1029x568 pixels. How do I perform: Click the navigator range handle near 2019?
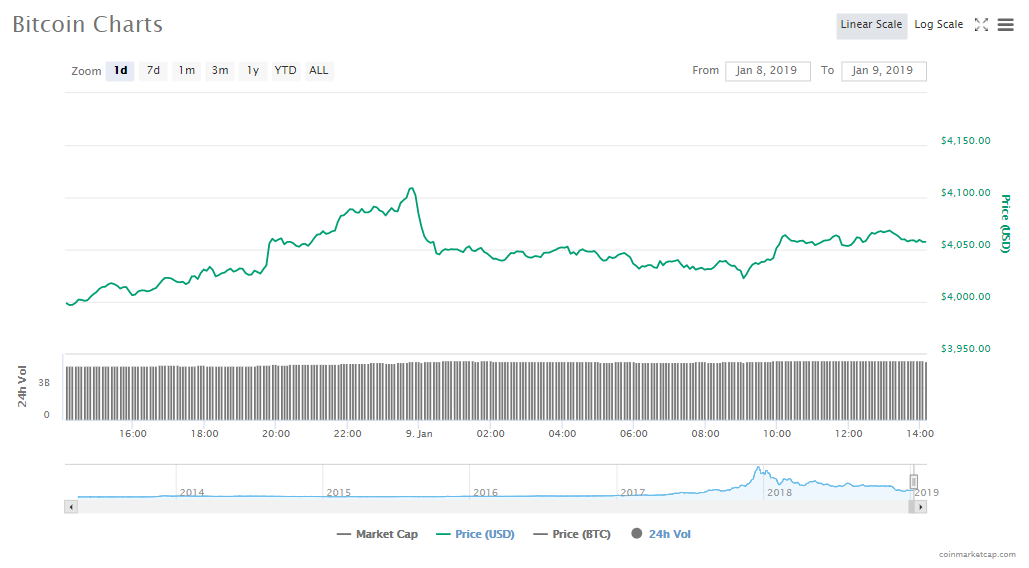913,482
